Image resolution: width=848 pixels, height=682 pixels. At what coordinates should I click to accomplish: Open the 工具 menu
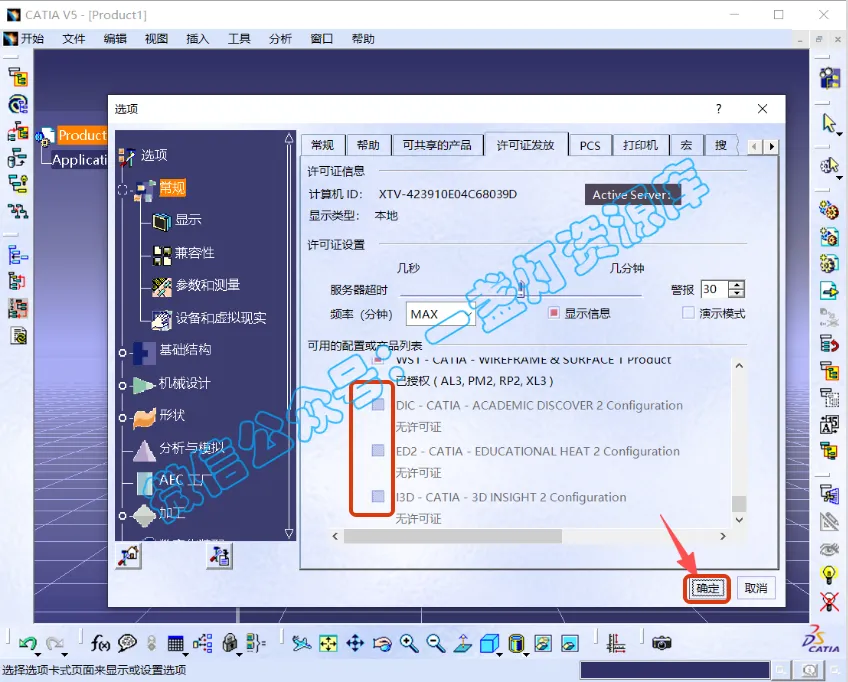[x=239, y=39]
